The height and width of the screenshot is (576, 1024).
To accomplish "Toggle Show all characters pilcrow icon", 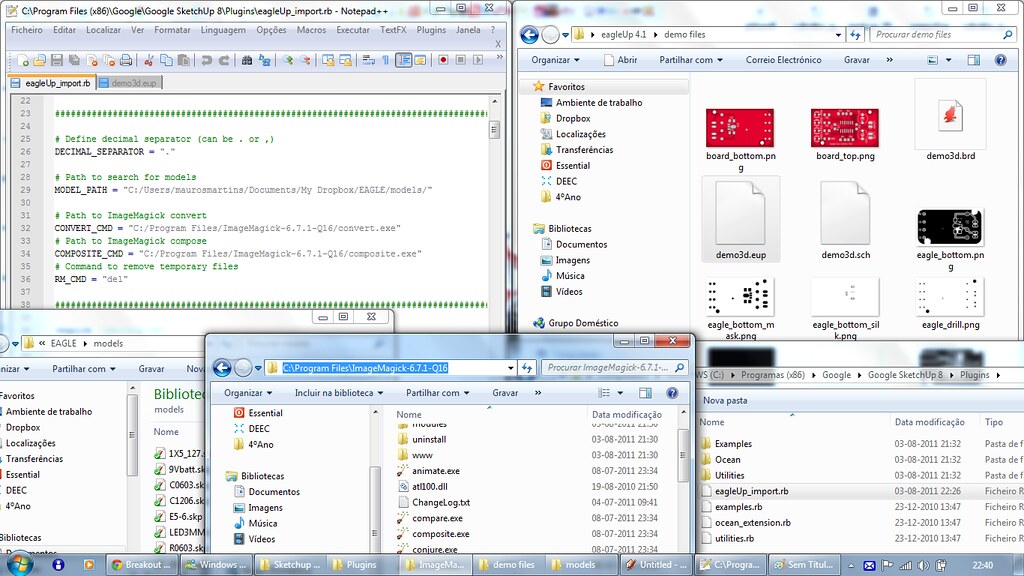I will click(385, 60).
